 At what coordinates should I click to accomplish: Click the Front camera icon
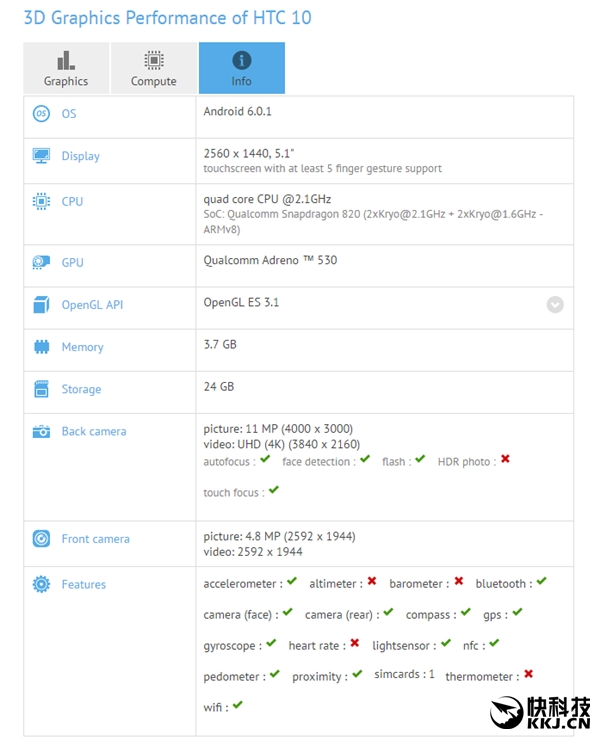click(41, 539)
